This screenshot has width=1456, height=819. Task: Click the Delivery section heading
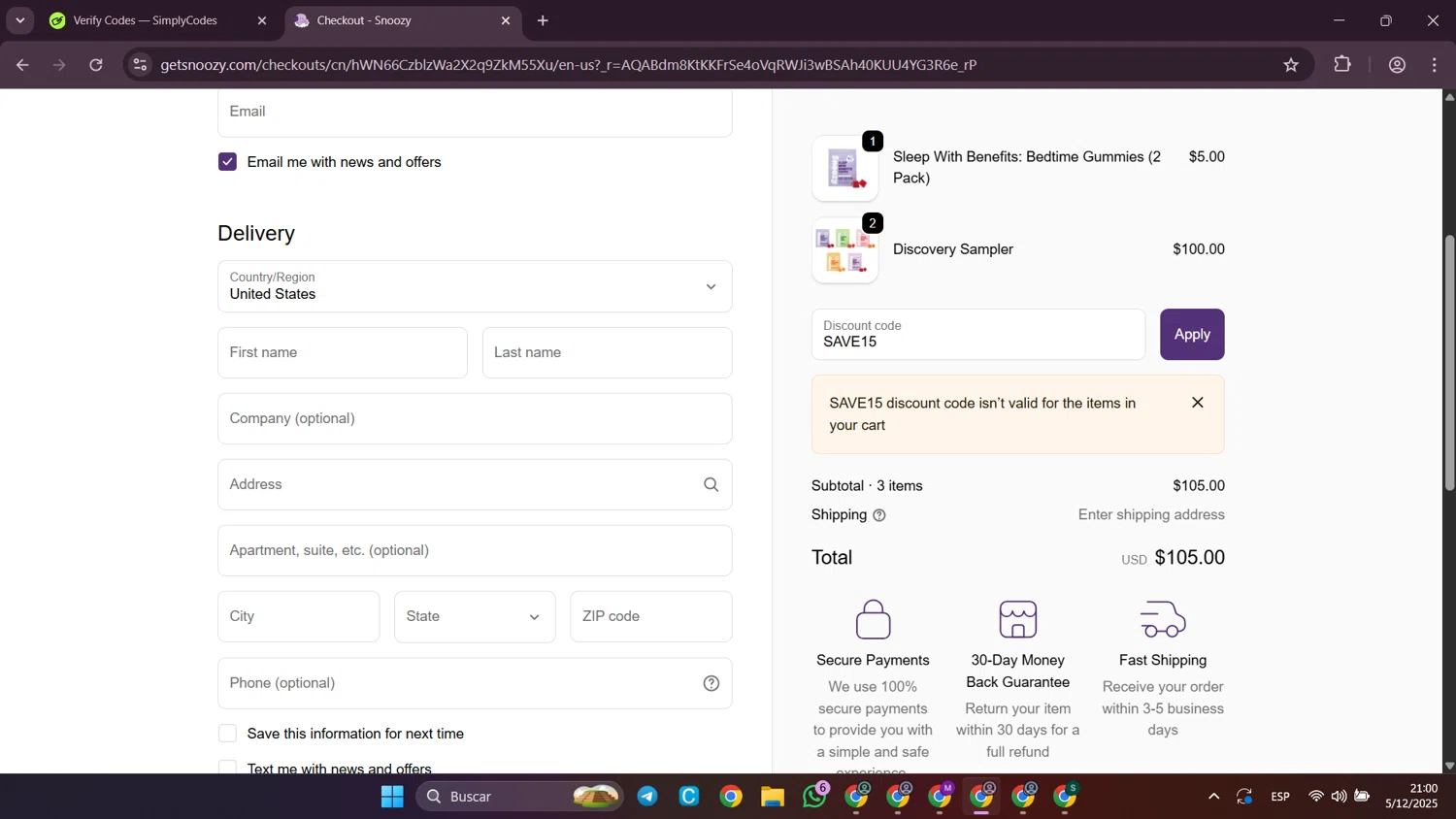pyautogui.click(x=256, y=234)
